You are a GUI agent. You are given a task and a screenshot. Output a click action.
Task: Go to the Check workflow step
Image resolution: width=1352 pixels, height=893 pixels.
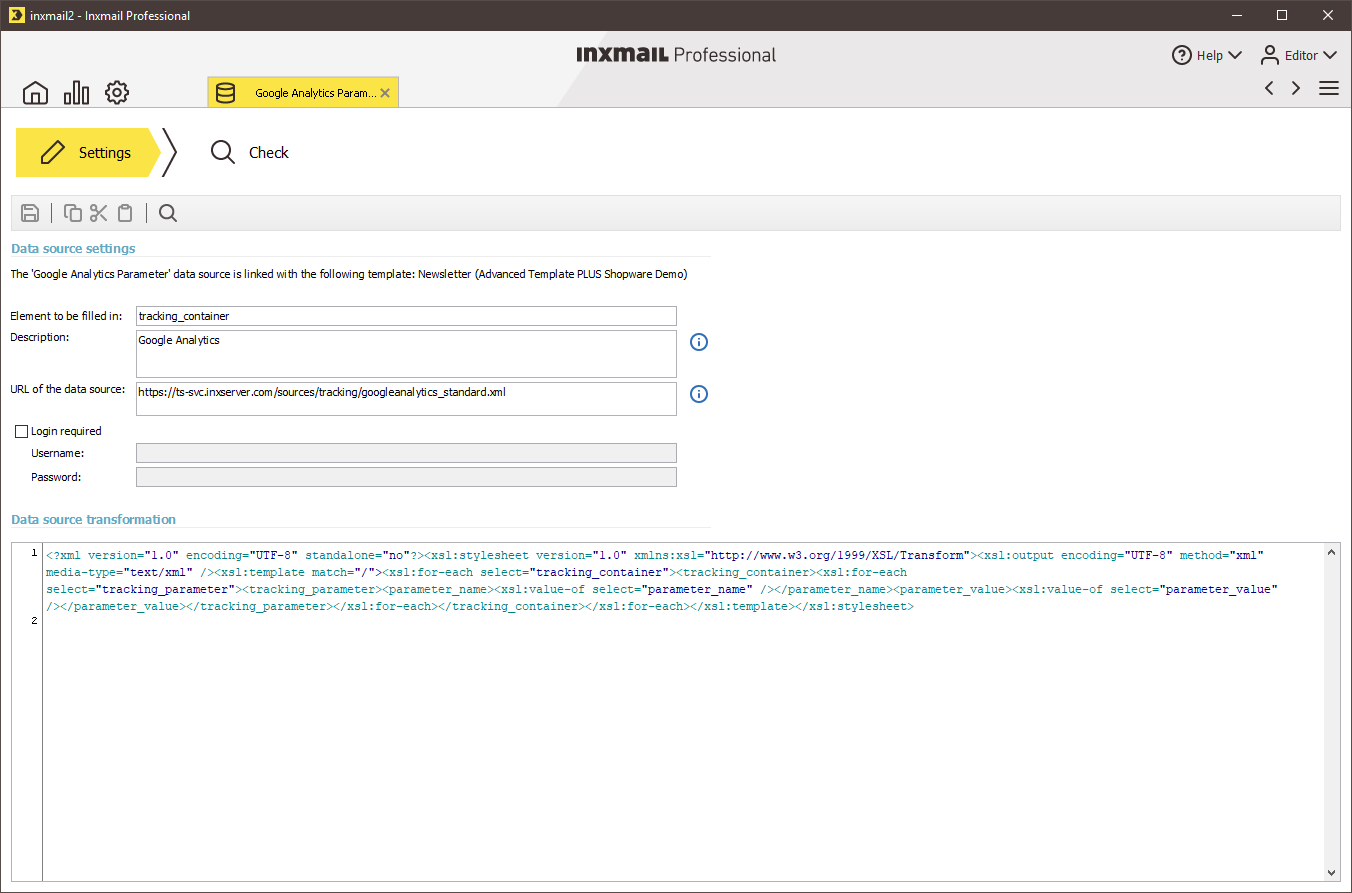click(249, 153)
